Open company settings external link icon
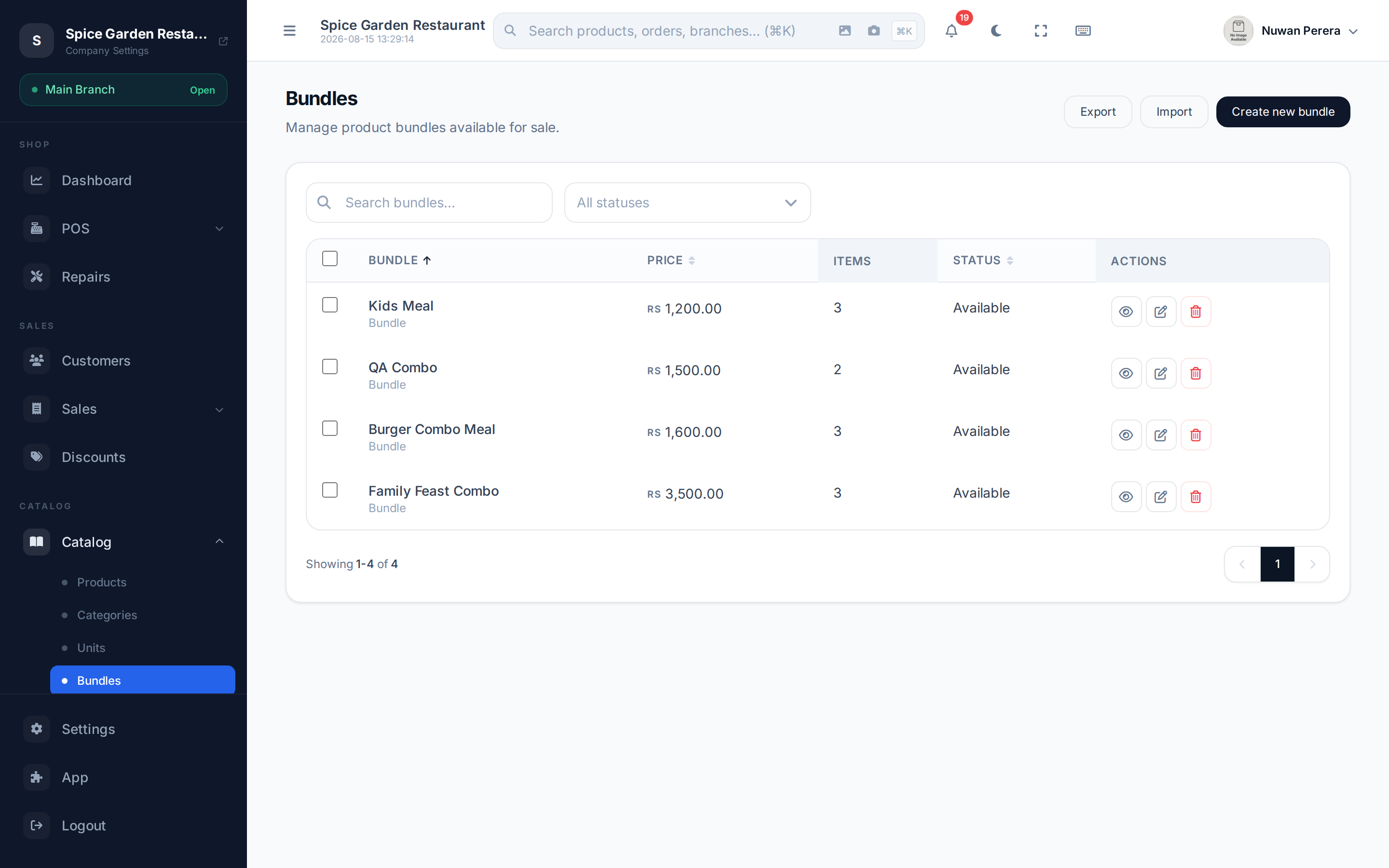 point(223,41)
